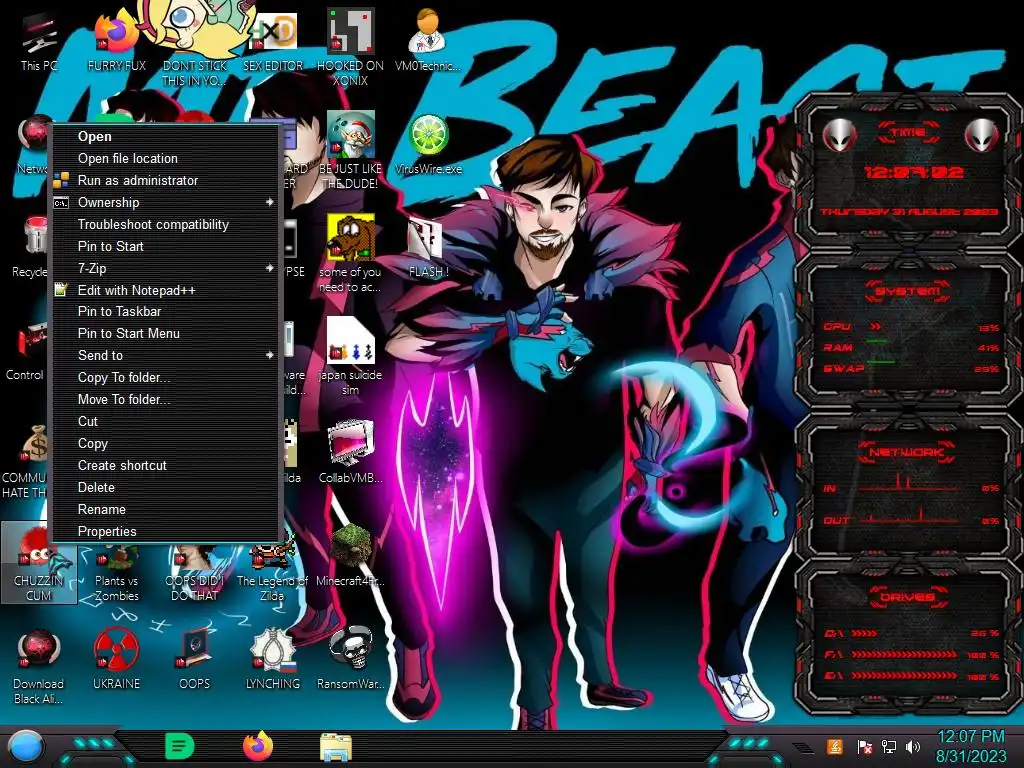Expand the 7-Zip submenu
The height and width of the screenshot is (768, 1024).
pyautogui.click(x=166, y=268)
